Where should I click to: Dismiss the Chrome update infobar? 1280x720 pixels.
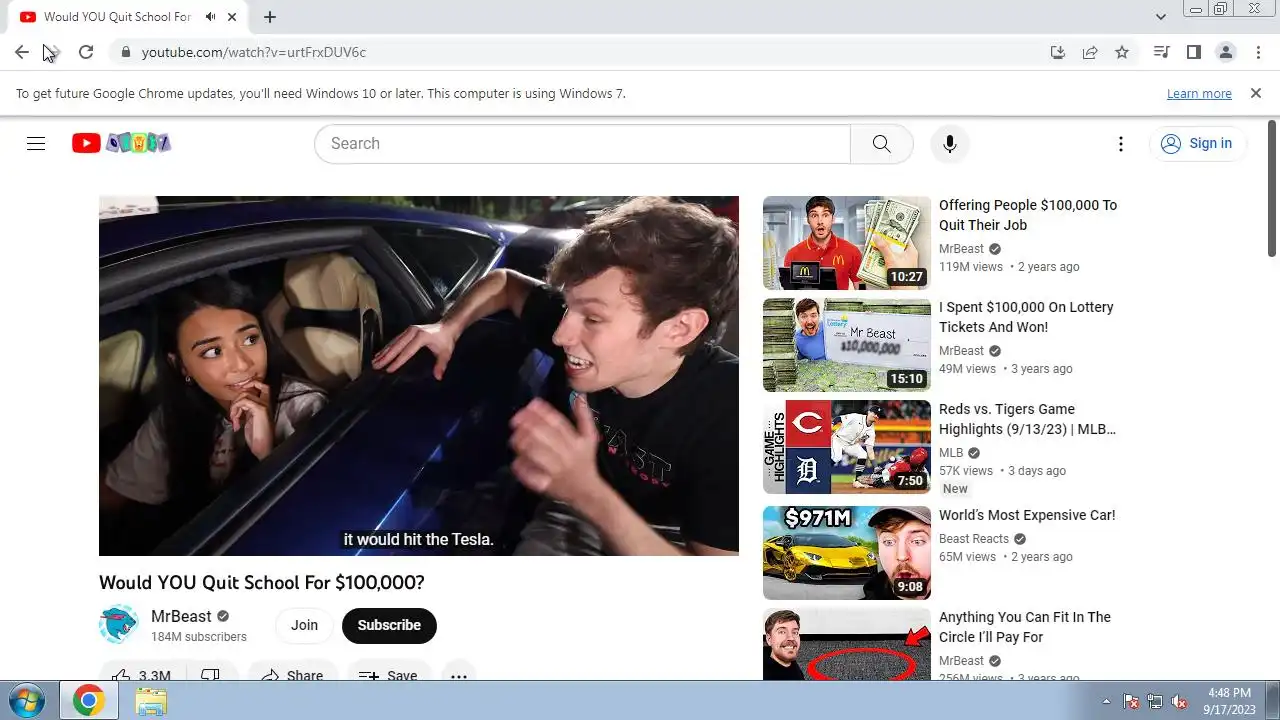pyautogui.click(x=1256, y=93)
